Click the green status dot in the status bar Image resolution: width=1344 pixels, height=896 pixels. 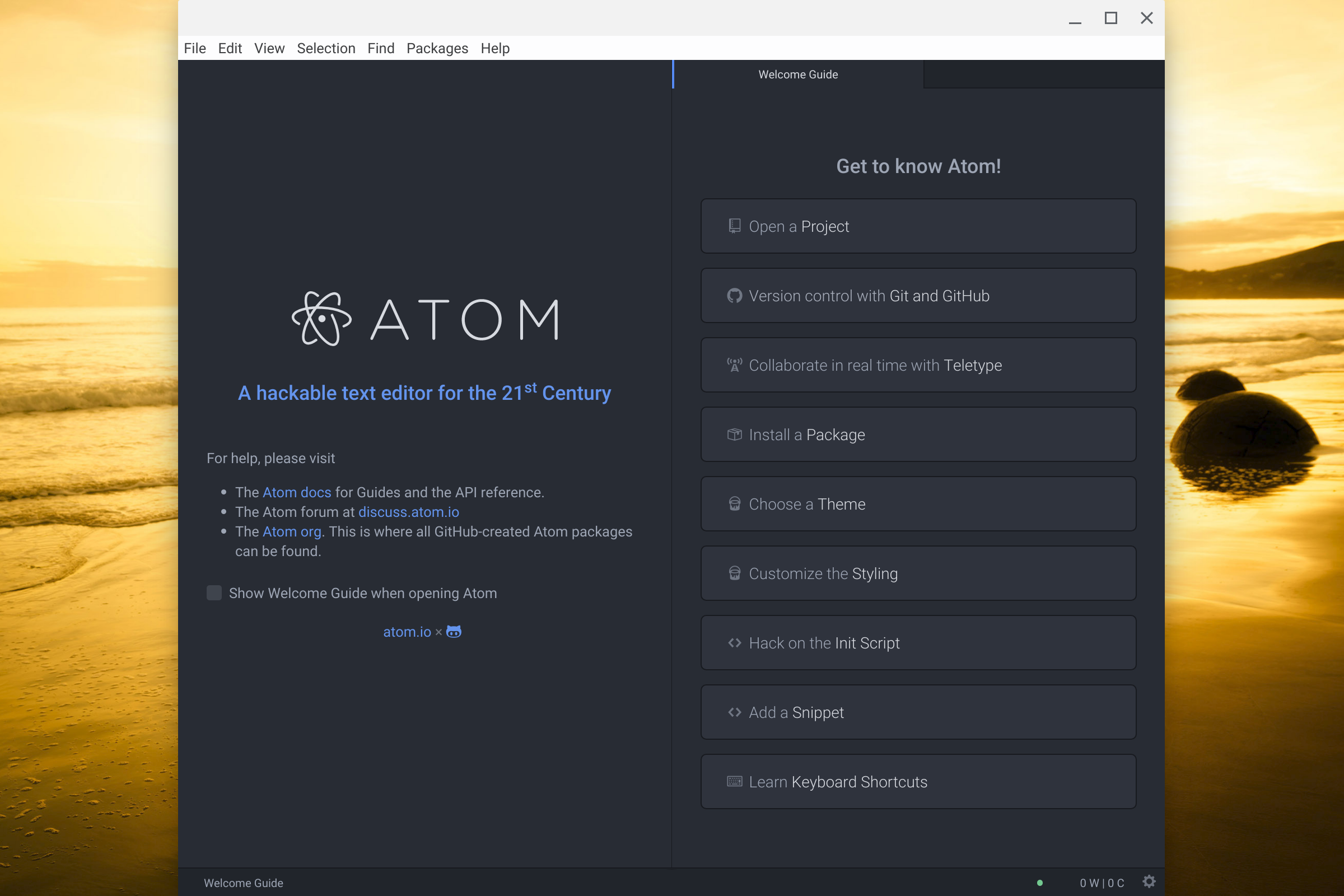(x=1040, y=883)
